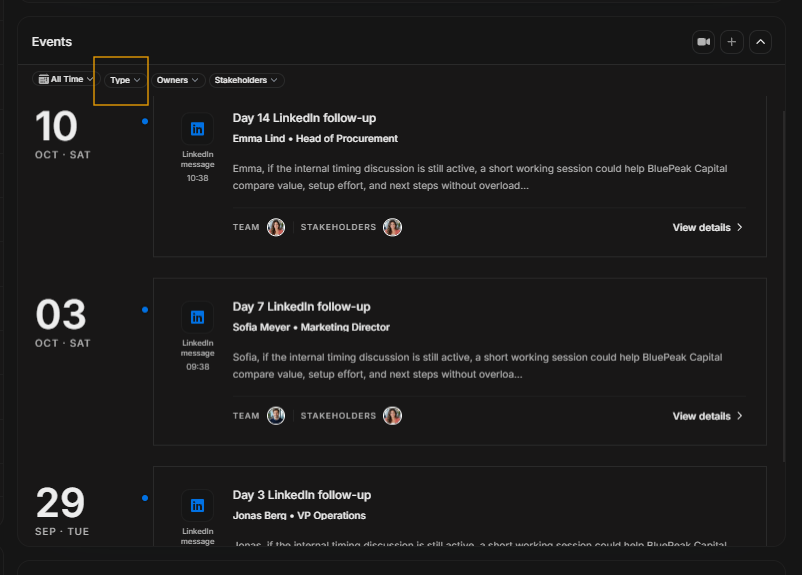Click the '29 SEP · TUE' date label
Viewport: 802px width, 575px height.
(x=62, y=512)
